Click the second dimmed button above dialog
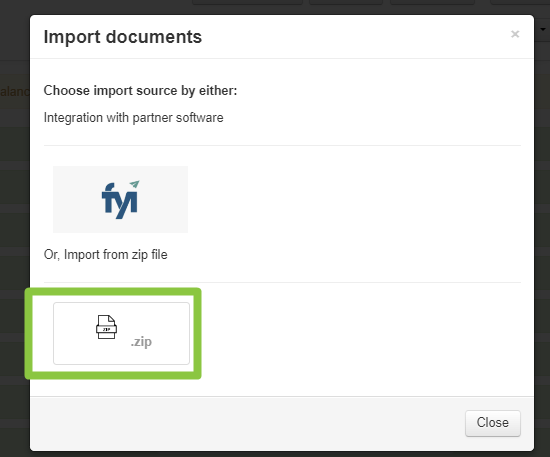Screen dimensions: 550x457 [346, 2]
